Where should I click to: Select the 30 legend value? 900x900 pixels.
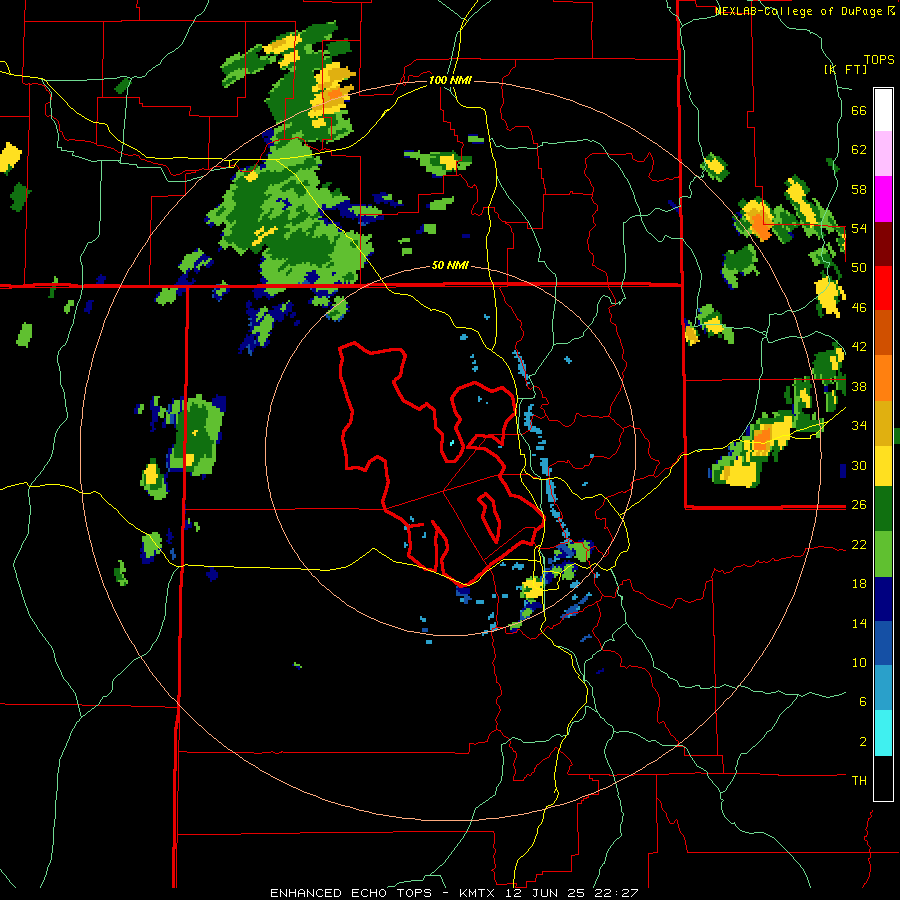[x=859, y=465]
